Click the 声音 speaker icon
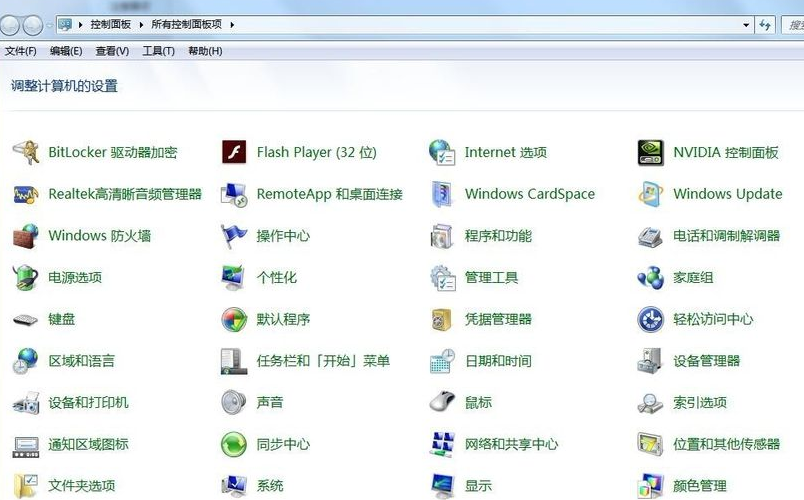Screen dimensions: 804x500 (233, 402)
